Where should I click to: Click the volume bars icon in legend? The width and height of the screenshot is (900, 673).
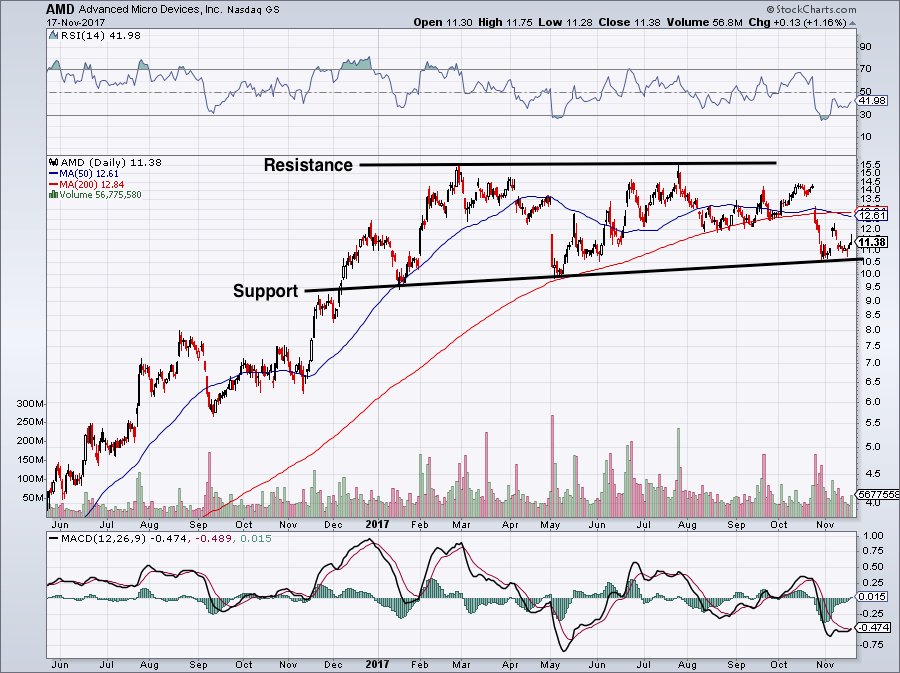54,194
